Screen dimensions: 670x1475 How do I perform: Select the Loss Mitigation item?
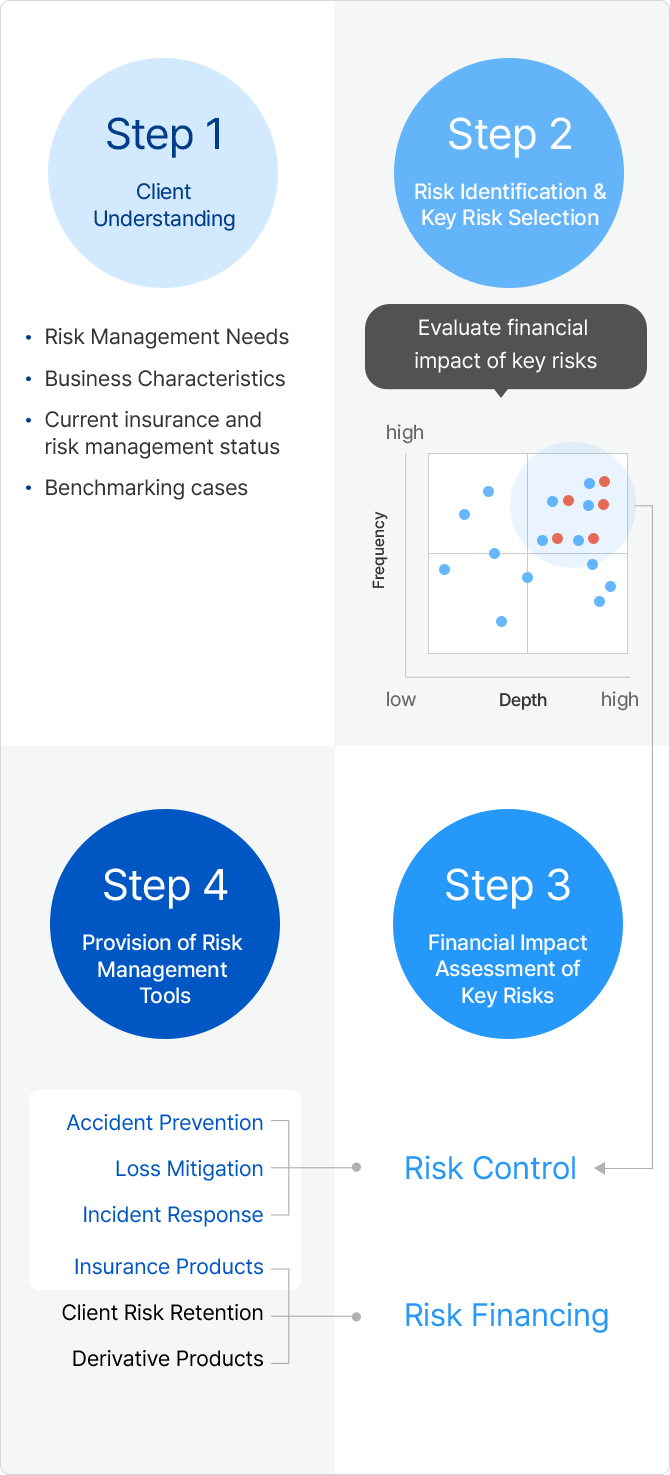click(x=189, y=1169)
